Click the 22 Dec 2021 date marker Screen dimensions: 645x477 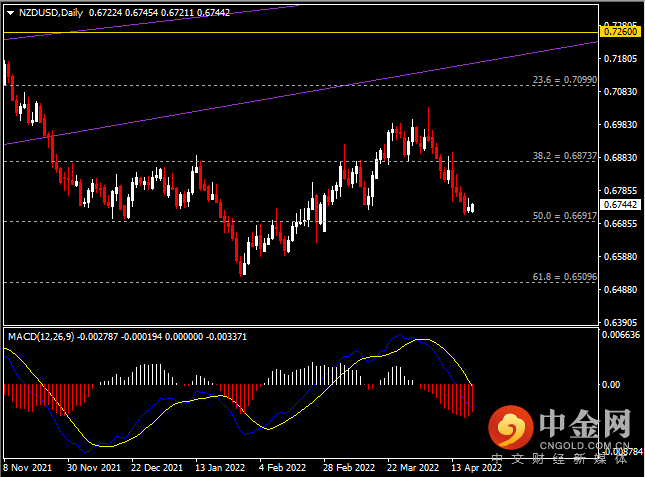click(x=156, y=467)
